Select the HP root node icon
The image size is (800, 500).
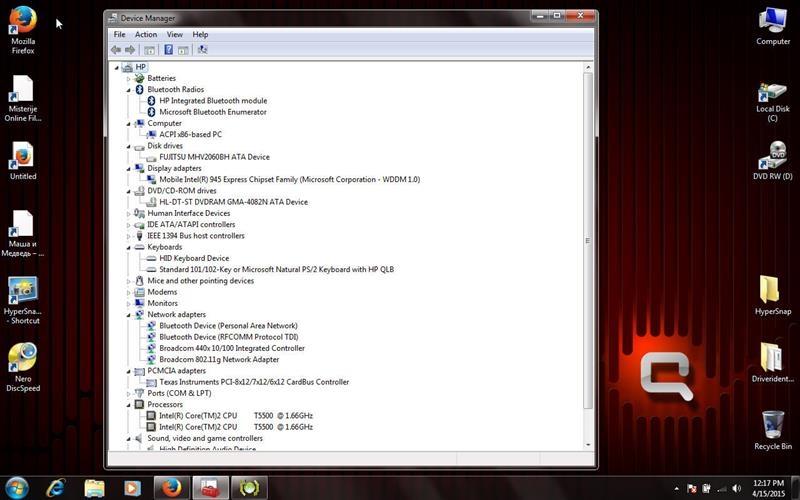(x=128, y=67)
